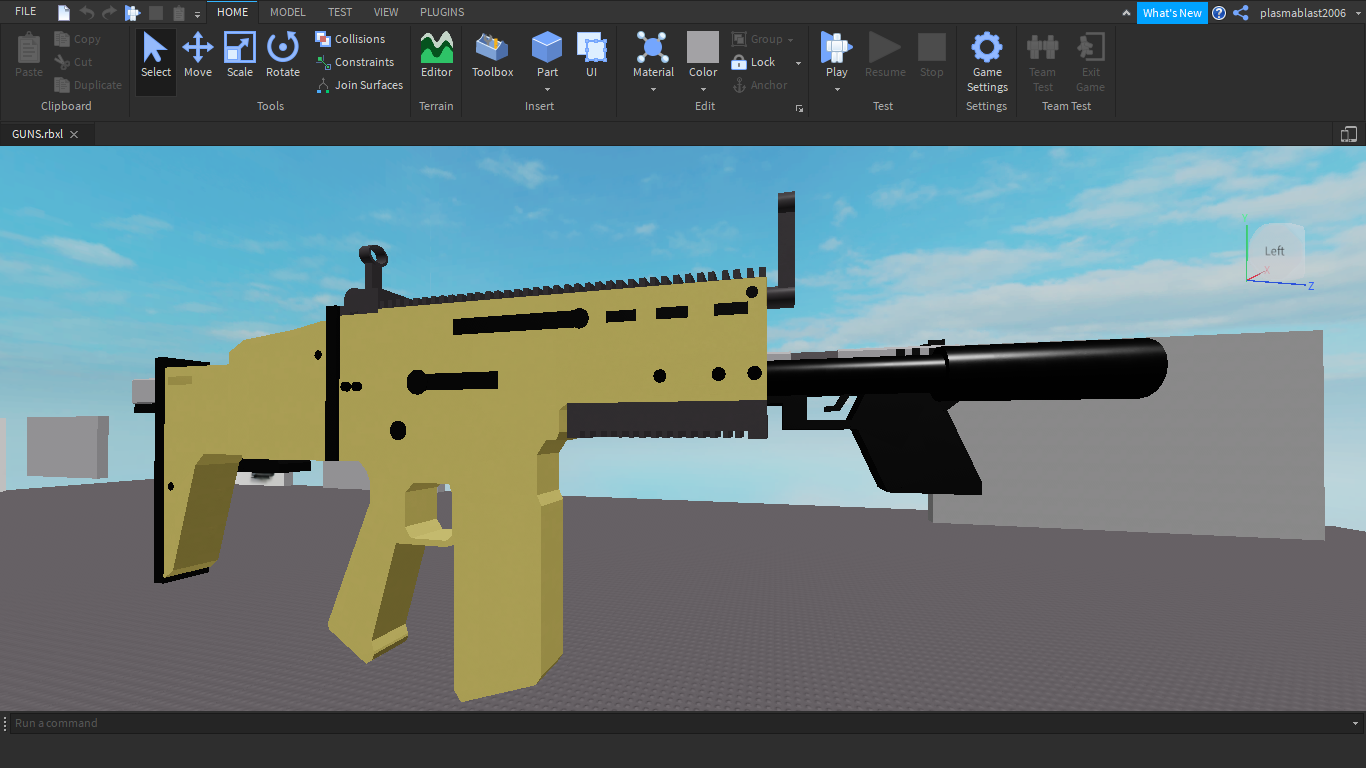1366x768 pixels.
Task: Click the Copy command
Action: (x=77, y=39)
